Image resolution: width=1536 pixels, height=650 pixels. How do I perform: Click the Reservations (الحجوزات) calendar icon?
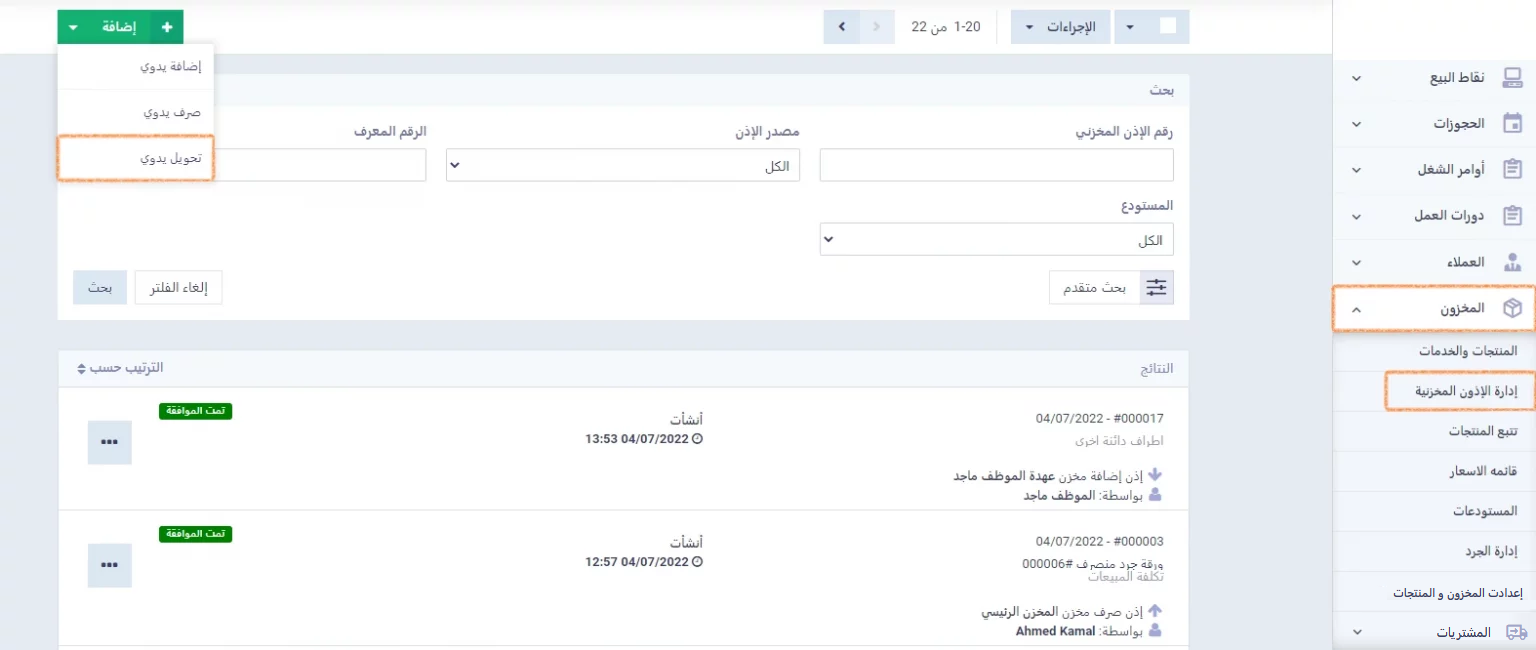[x=1512, y=124]
